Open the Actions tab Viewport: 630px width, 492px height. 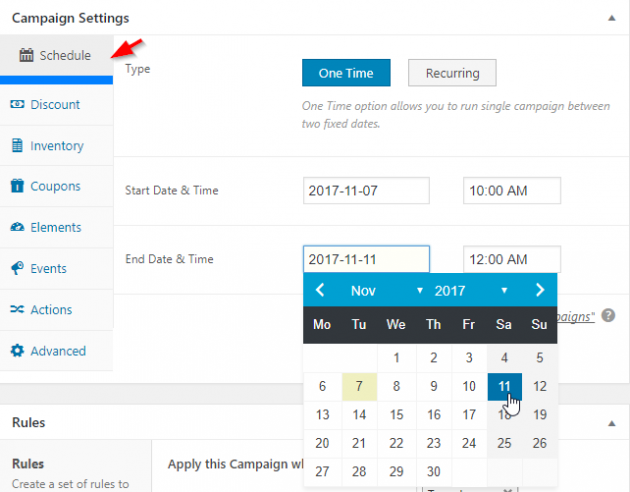pyautogui.click(x=56, y=309)
